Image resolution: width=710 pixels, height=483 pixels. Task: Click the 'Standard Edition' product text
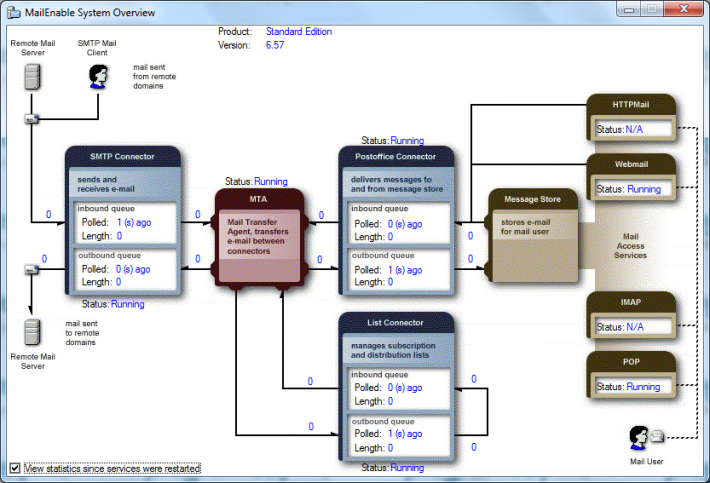[299, 32]
